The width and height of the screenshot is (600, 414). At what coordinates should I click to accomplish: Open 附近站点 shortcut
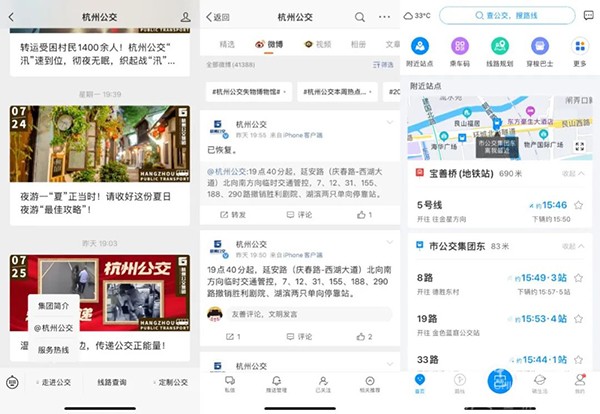tap(420, 52)
